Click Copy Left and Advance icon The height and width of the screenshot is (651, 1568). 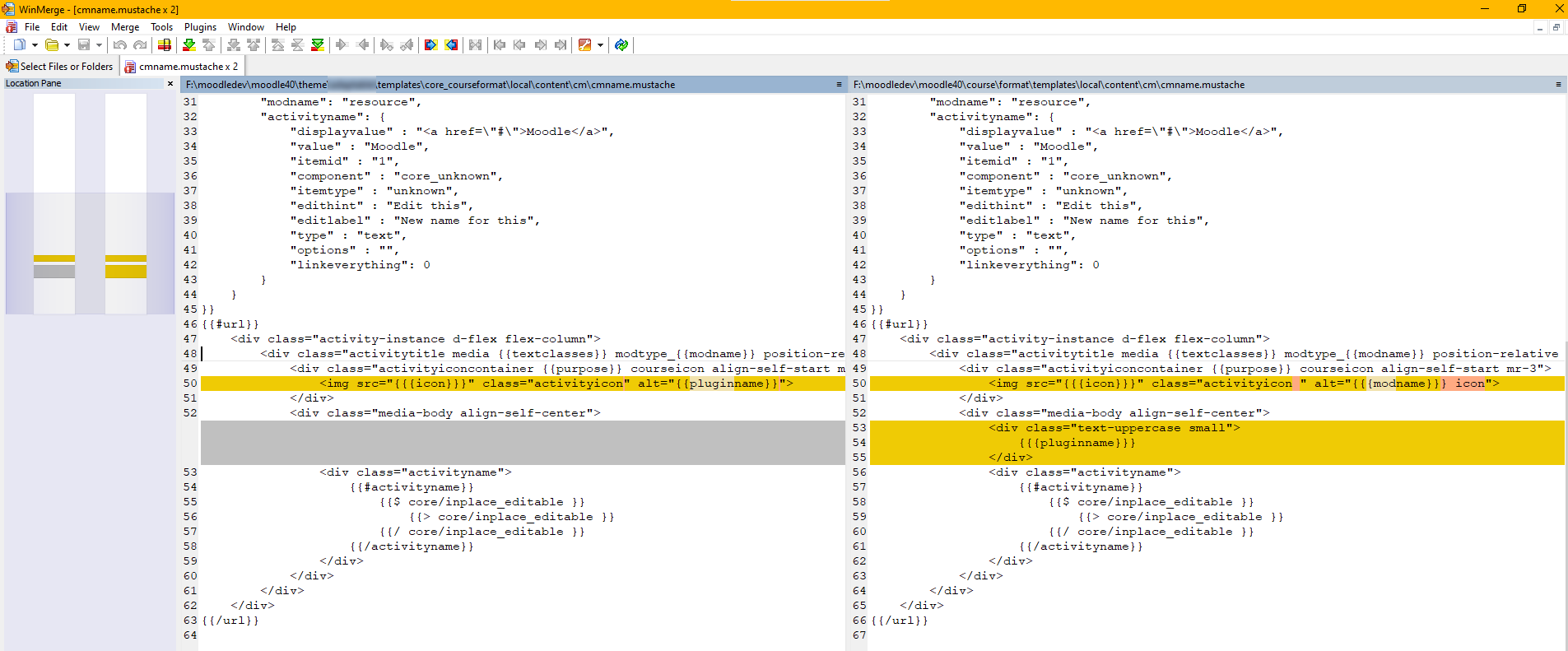(x=407, y=45)
